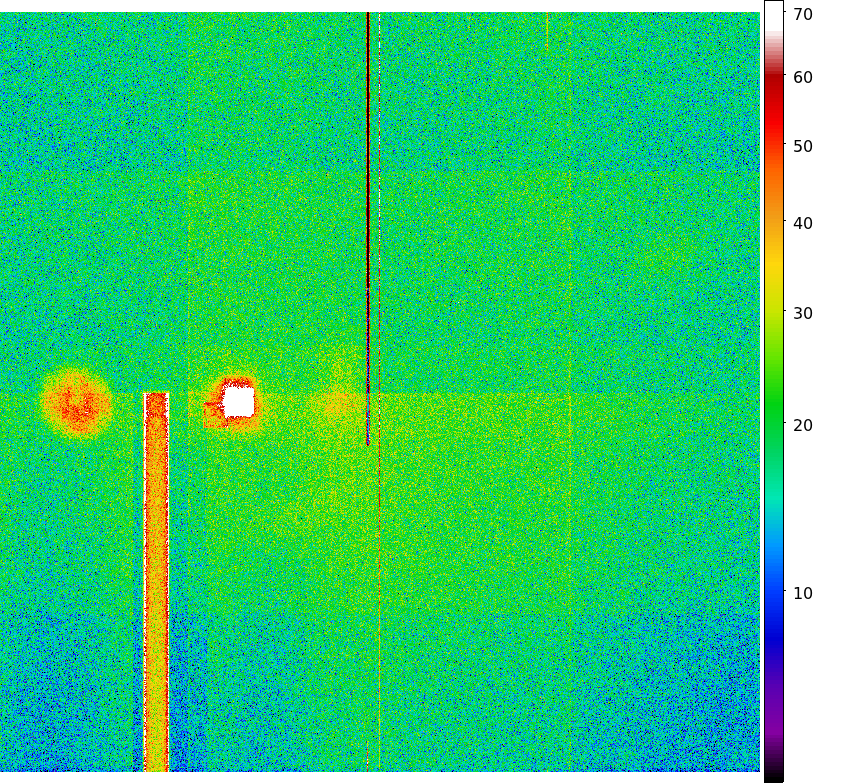Screen dimensions: 868x783
Task: Click the thin dark red vertical line
Action: [368, 200]
